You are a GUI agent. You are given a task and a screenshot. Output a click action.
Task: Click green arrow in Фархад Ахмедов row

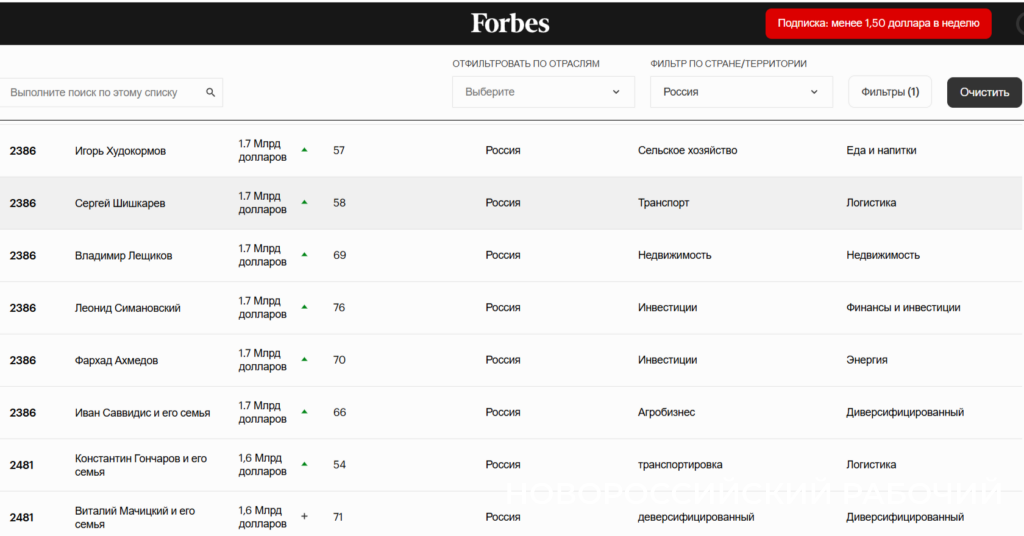[x=304, y=360]
